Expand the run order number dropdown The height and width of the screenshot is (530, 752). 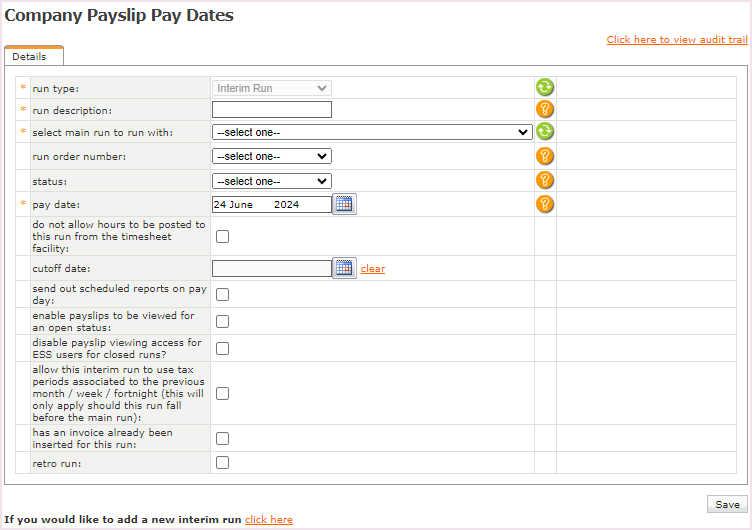click(271, 156)
